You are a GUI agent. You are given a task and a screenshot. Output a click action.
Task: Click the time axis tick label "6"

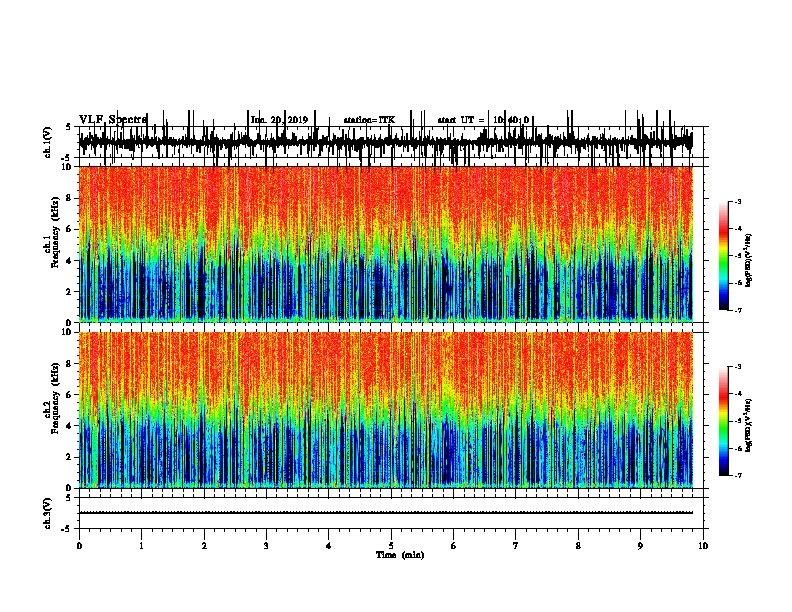(454, 546)
